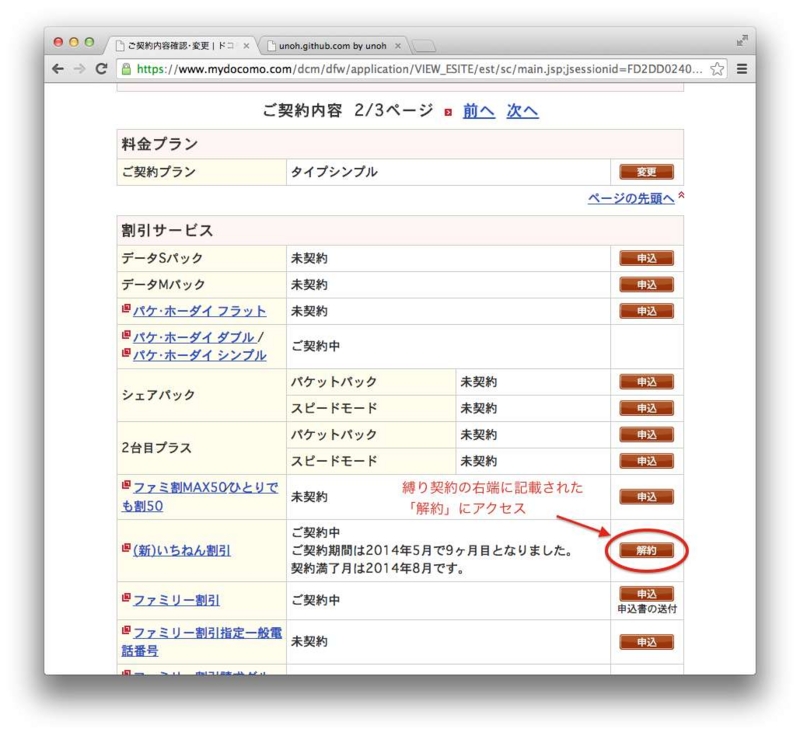
Task: Click 申込 for ファミリー割引指定一般電話番号
Action: tap(646, 642)
